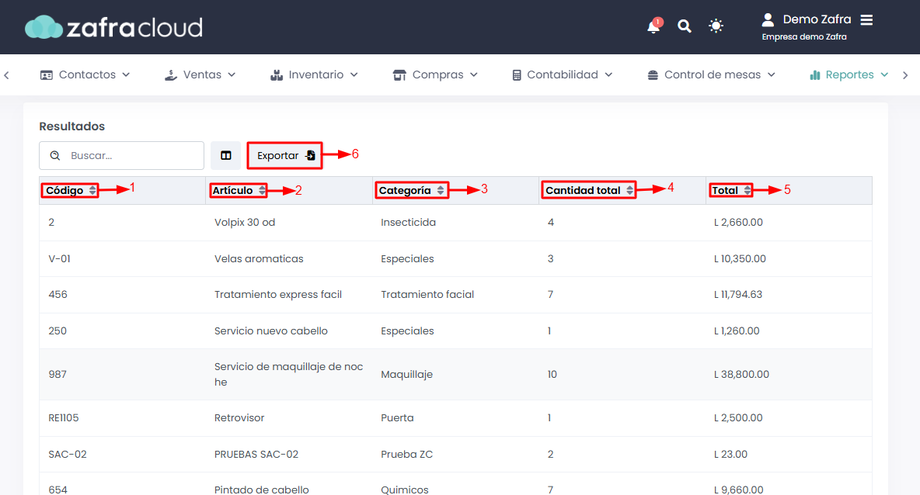Open the Demo Zafra user avatar icon

pos(767,20)
